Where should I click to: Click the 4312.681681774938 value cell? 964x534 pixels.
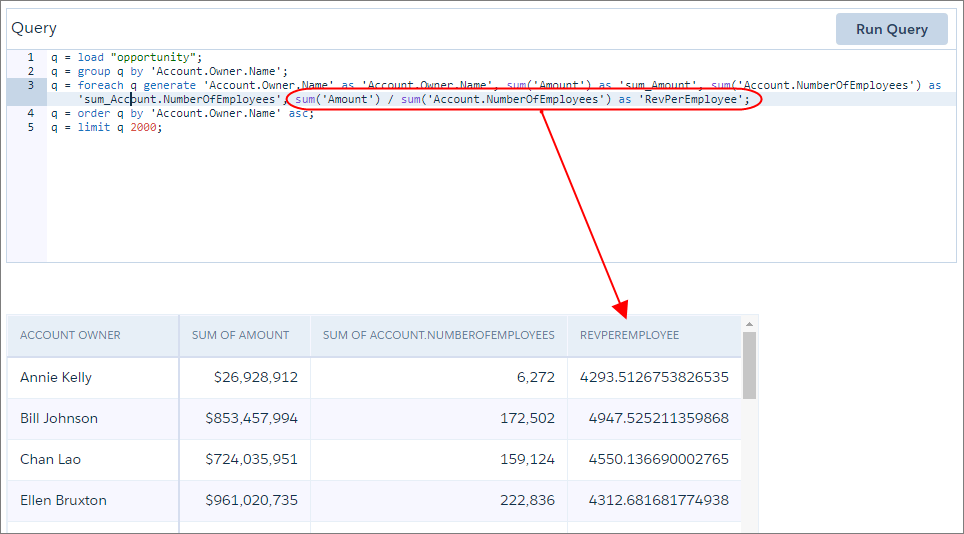tap(654, 500)
